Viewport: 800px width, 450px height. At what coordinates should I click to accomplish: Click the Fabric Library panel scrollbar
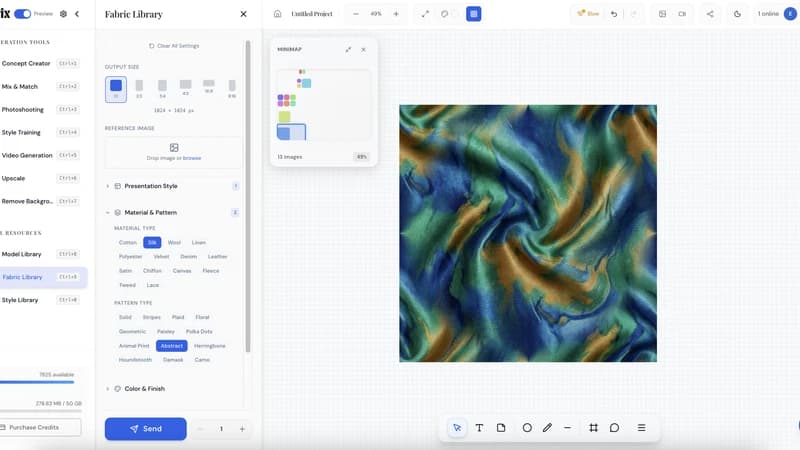pos(248,196)
